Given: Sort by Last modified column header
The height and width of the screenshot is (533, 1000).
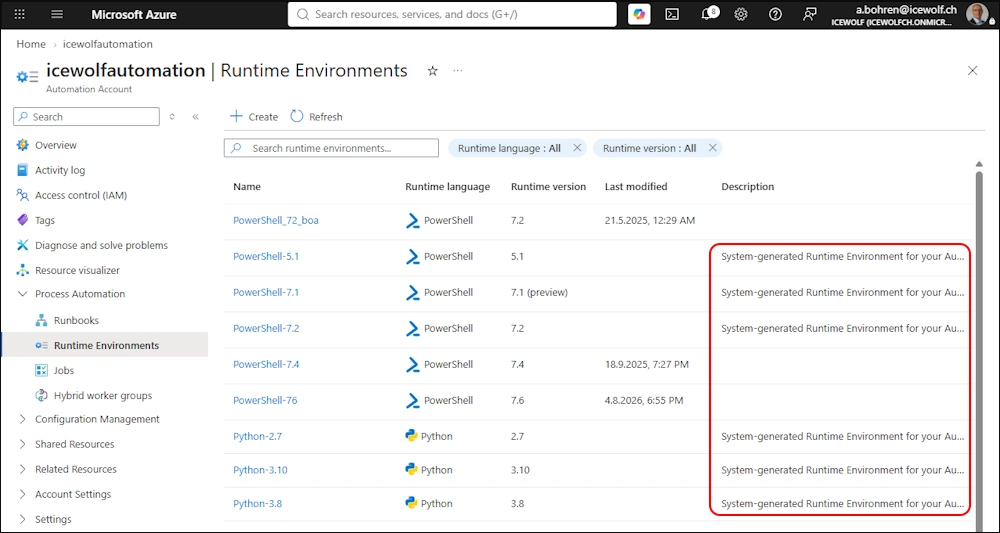Looking at the screenshot, I should [636, 187].
